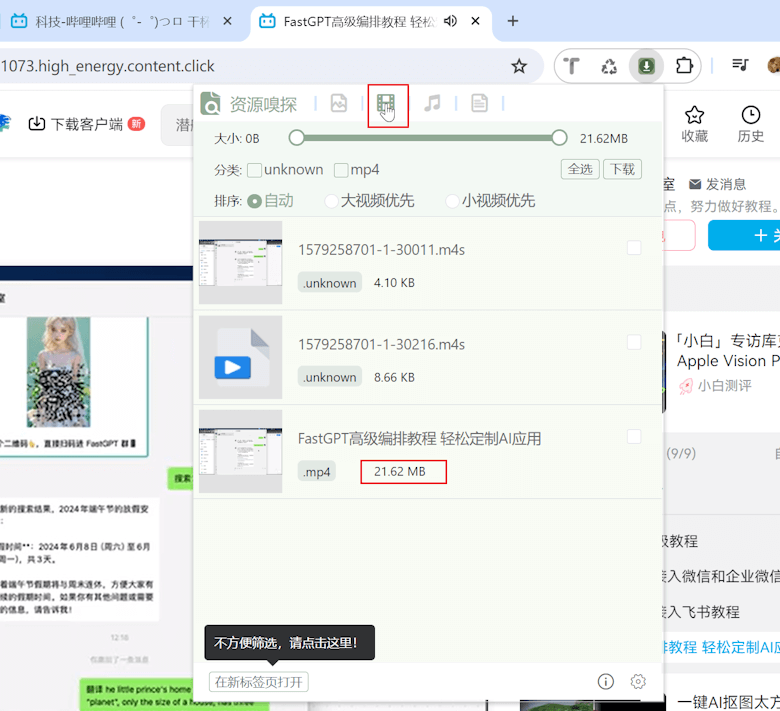Click the 下载 button in sniffer popup
This screenshot has width=780, height=711.
[x=622, y=169]
